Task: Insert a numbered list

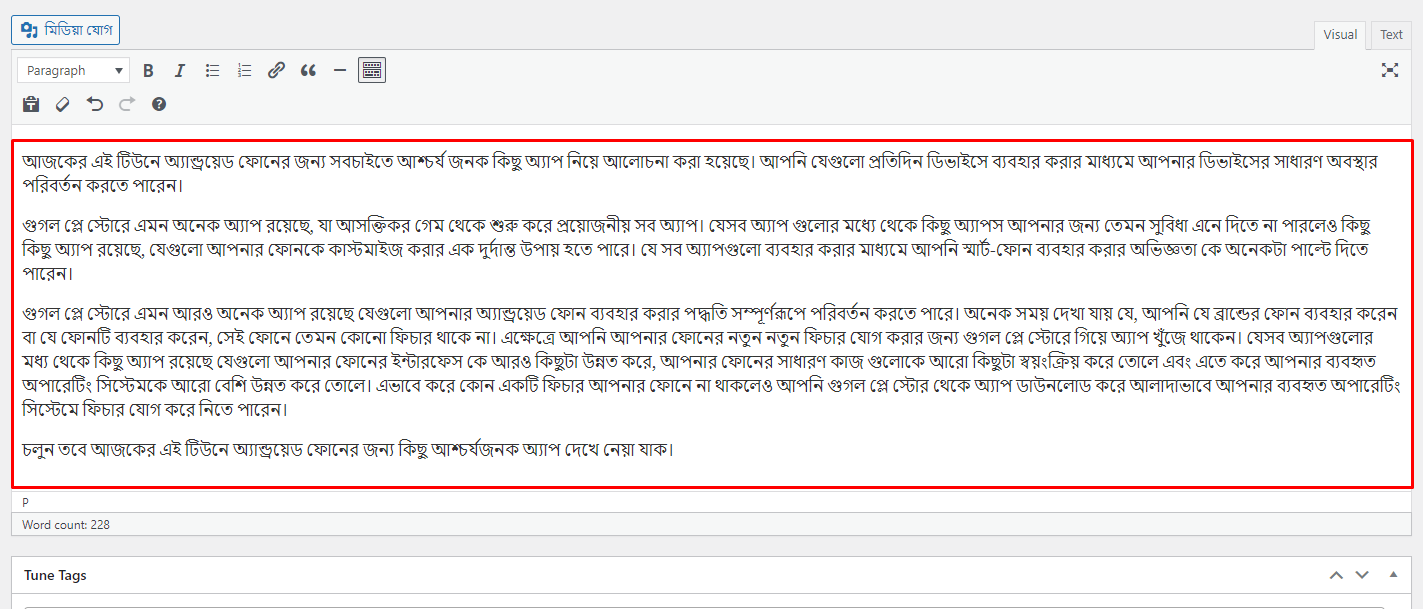Action: point(244,69)
